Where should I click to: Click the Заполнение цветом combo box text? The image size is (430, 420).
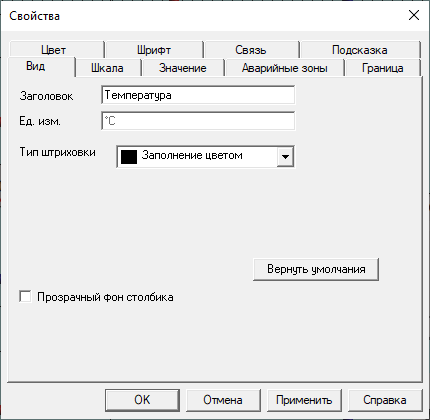coord(192,155)
